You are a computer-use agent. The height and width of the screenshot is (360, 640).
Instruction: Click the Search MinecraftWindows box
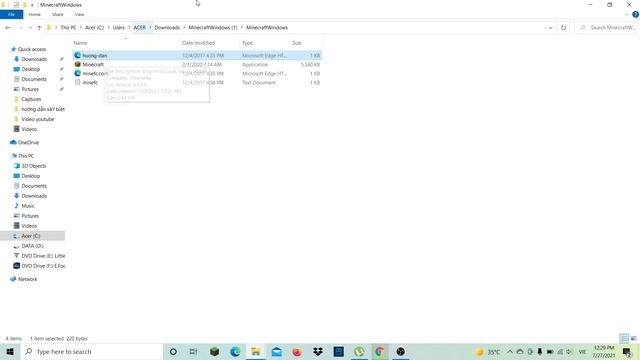coord(606,28)
